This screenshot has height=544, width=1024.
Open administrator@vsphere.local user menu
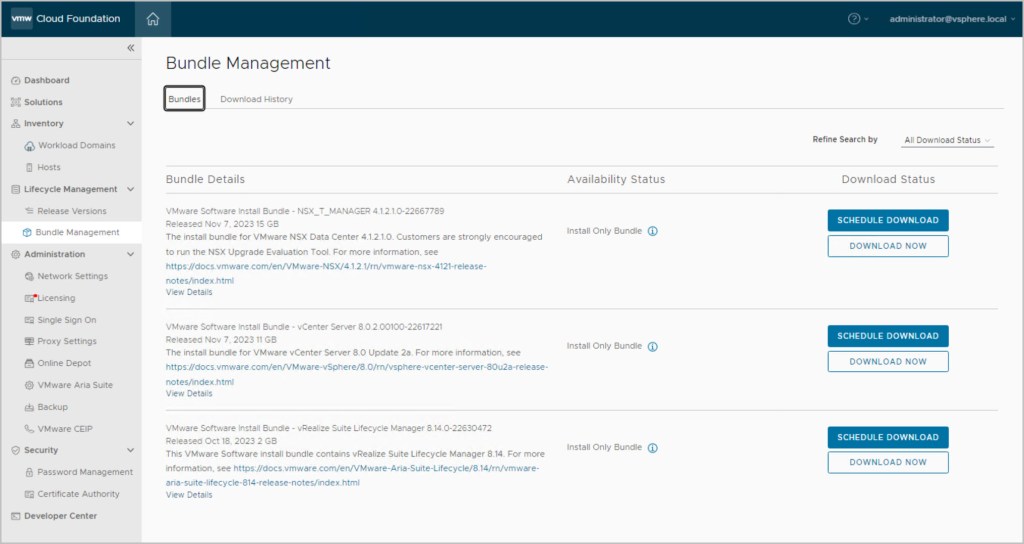click(x=948, y=19)
